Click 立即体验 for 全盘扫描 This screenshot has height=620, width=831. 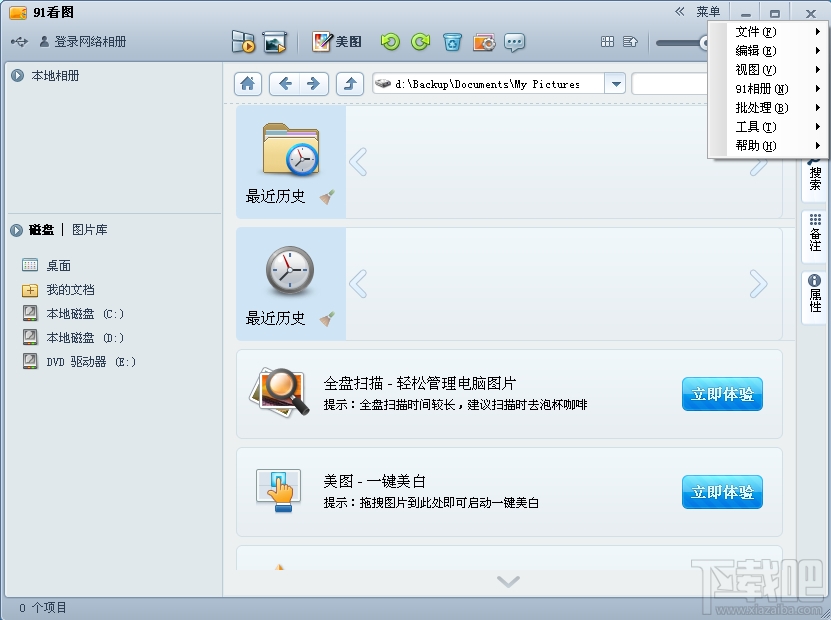coord(722,394)
